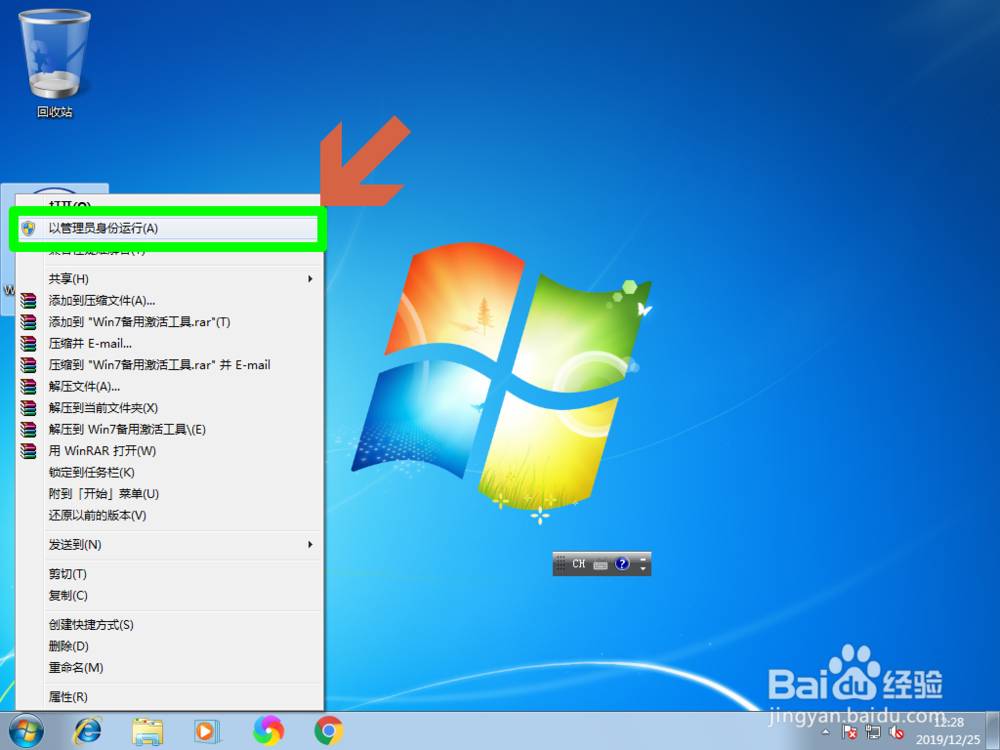Click WinRAR icon beside 压缩到 rar 并 E-mail

(x=28, y=365)
